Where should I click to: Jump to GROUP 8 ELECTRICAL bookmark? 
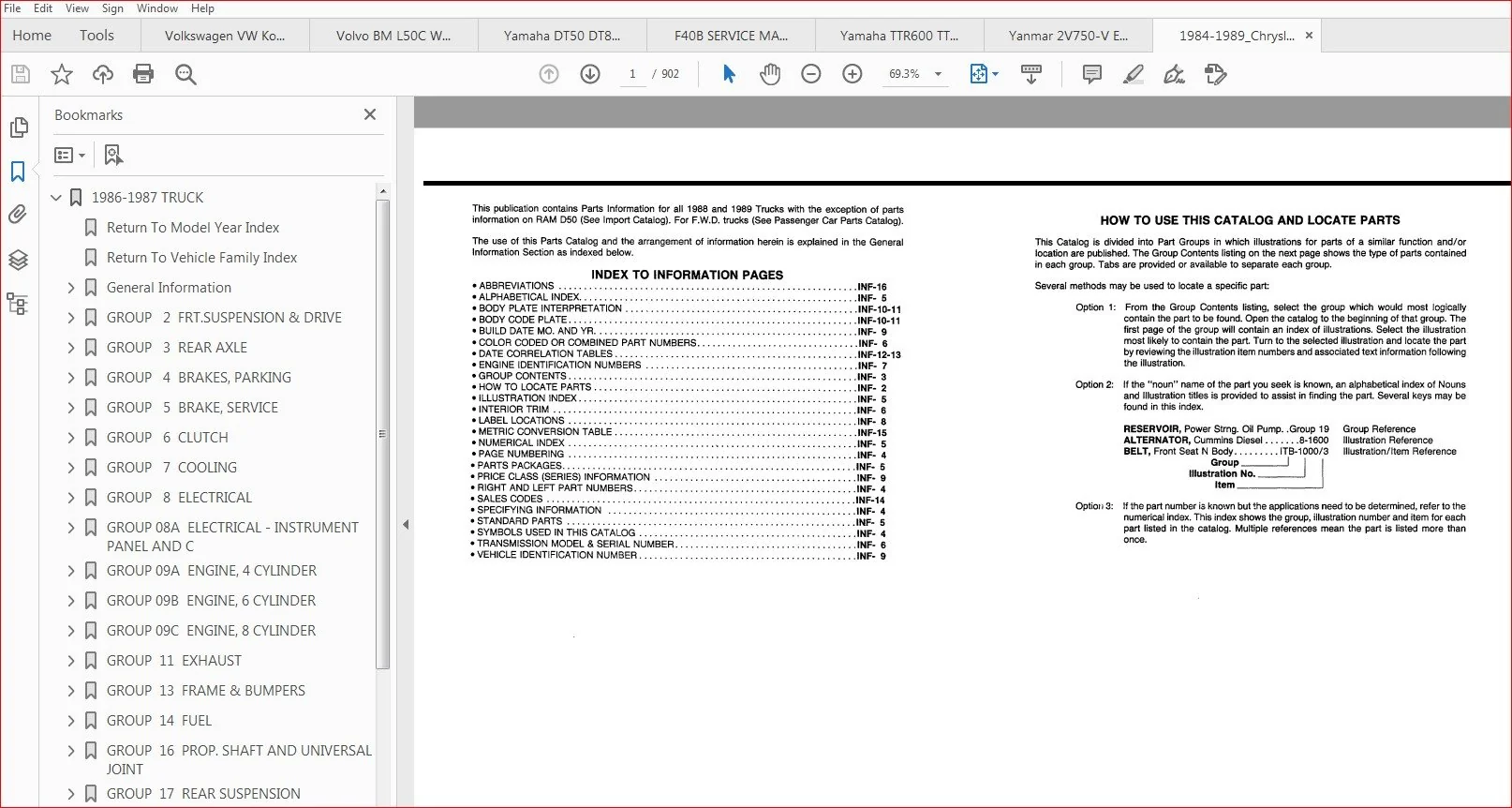click(x=179, y=498)
